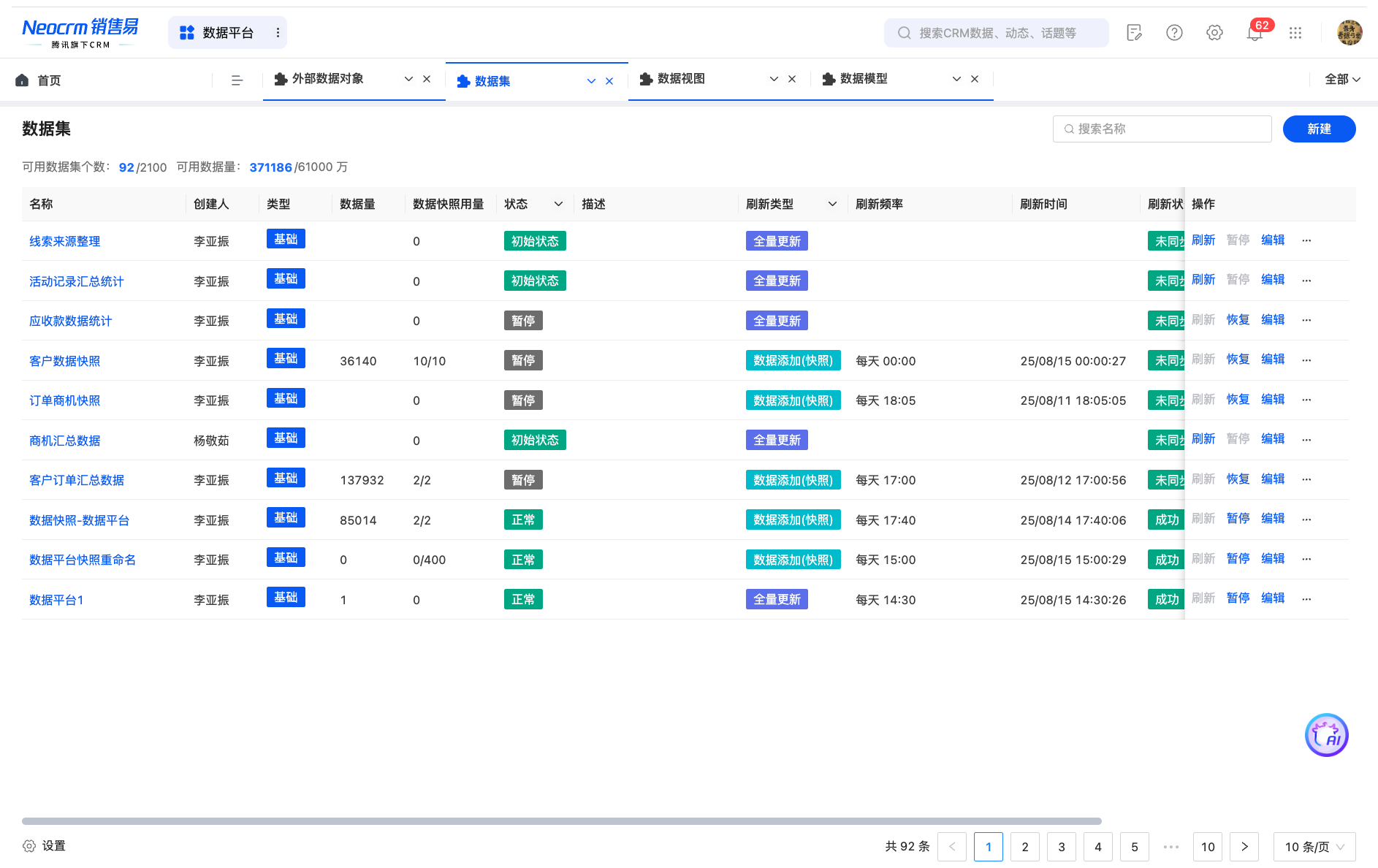Click the help question mark icon

click(1174, 33)
